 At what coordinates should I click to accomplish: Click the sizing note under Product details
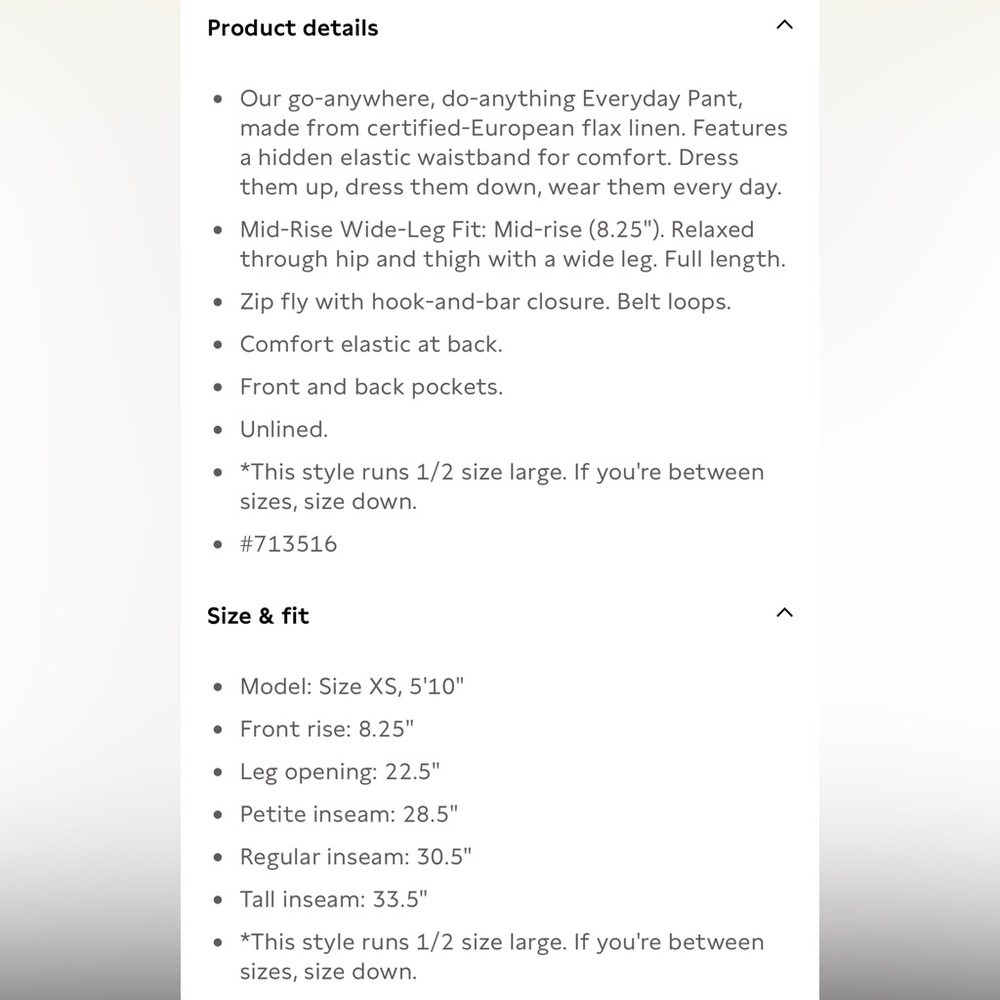click(502, 487)
